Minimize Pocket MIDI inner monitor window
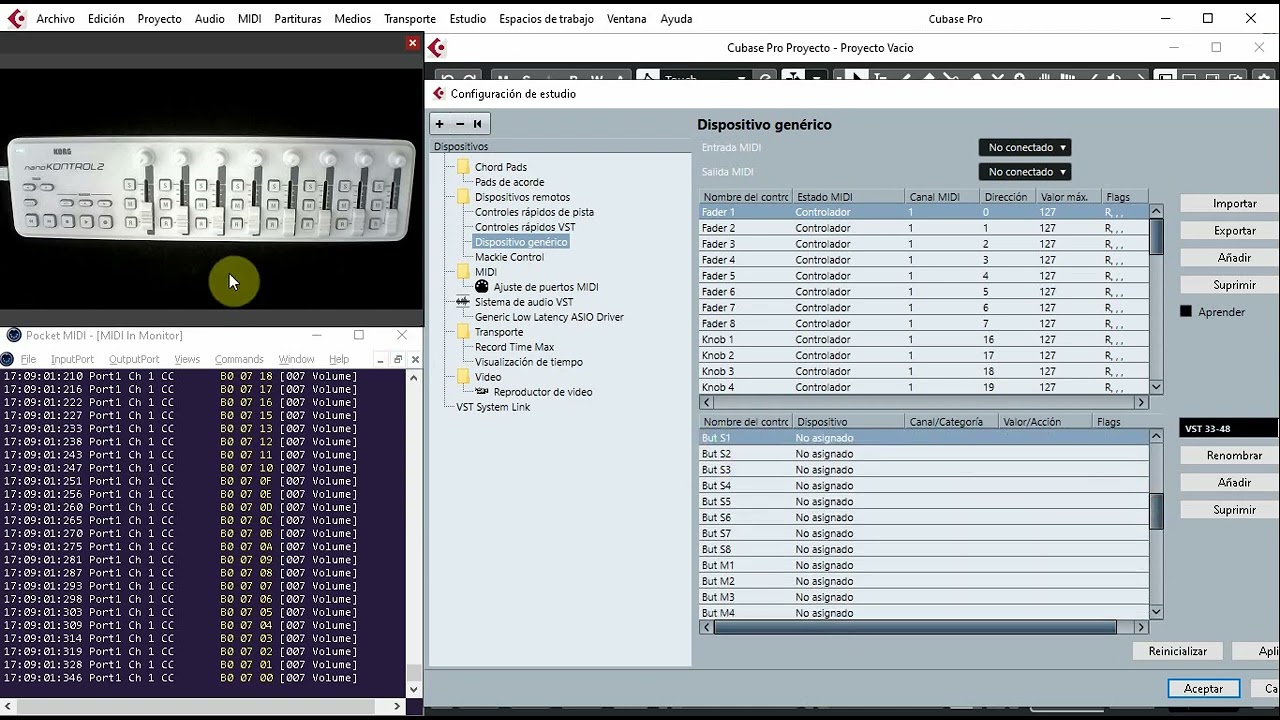 381,359
